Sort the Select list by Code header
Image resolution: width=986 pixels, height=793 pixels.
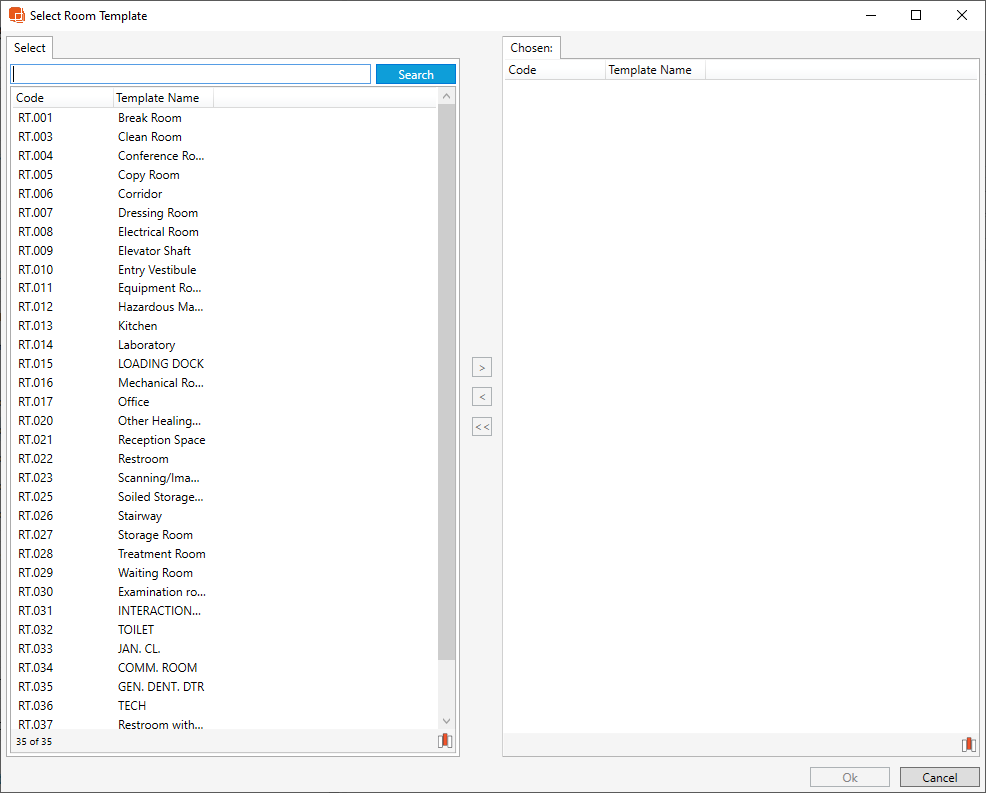click(x=60, y=98)
